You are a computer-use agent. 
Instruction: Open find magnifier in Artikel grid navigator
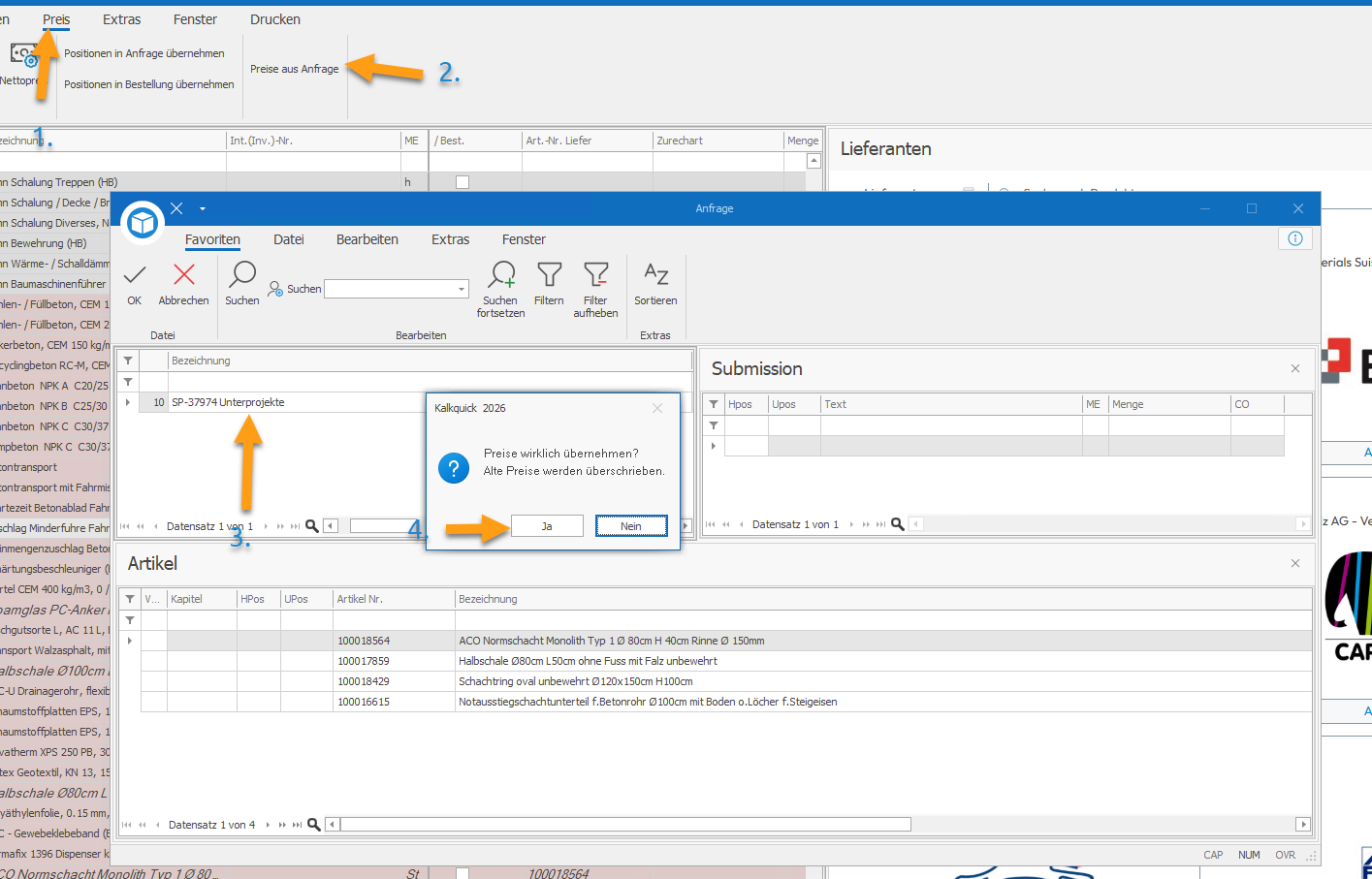[314, 825]
